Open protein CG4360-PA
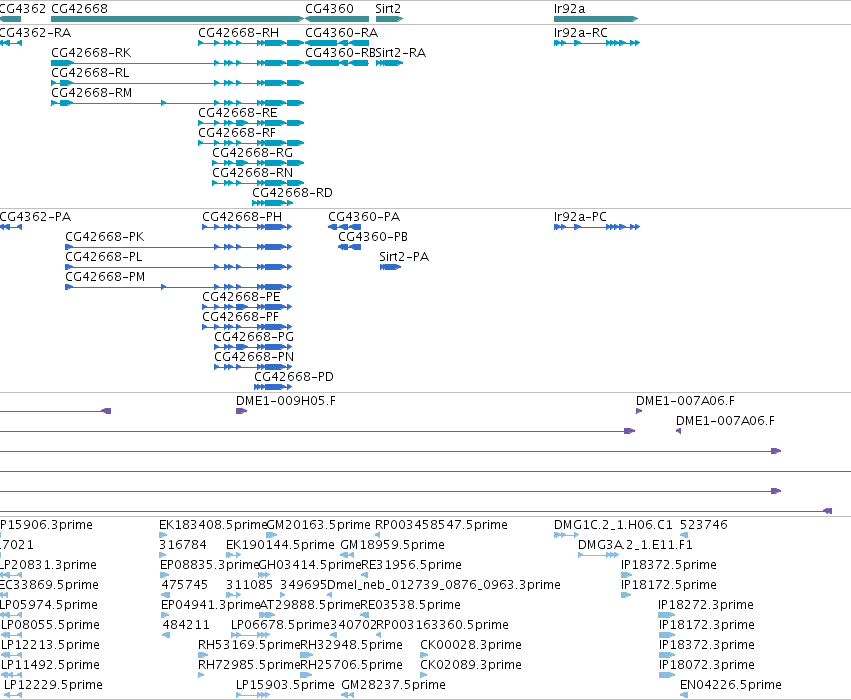This screenshot has width=851, height=700. pos(364,217)
